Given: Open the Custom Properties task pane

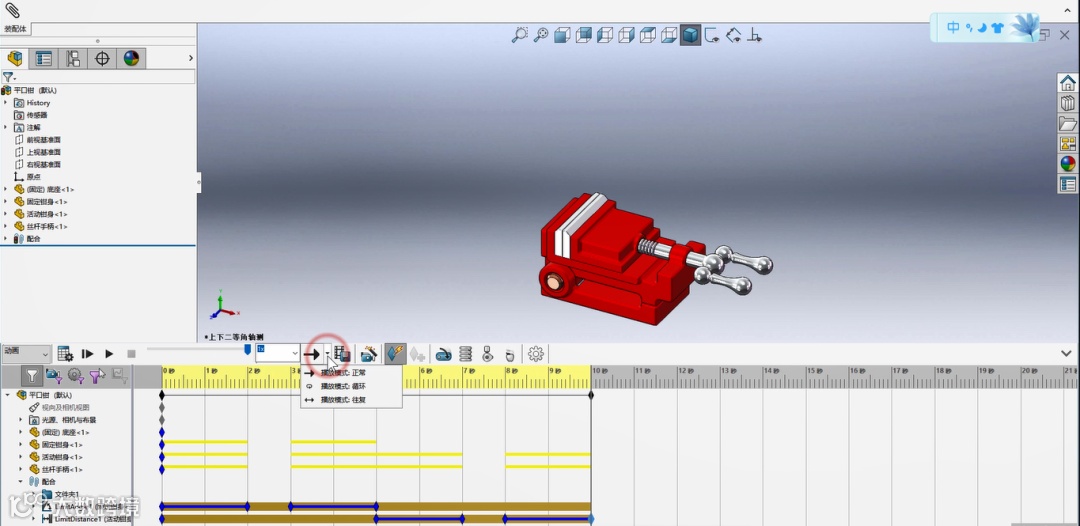Looking at the screenshot, I should tap(1068, 185).
